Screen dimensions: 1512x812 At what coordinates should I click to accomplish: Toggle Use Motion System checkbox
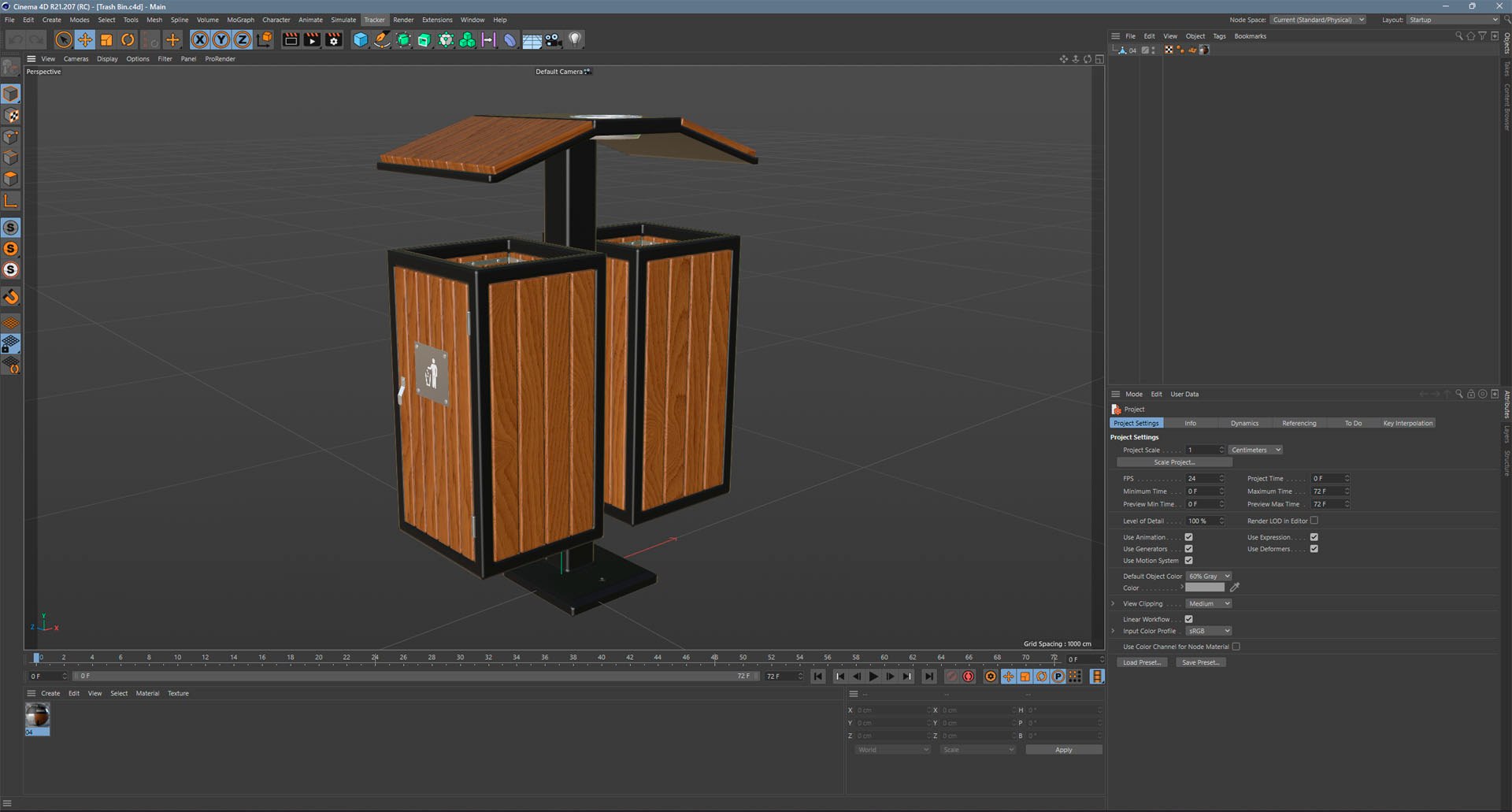click(x=1188, y=561)
